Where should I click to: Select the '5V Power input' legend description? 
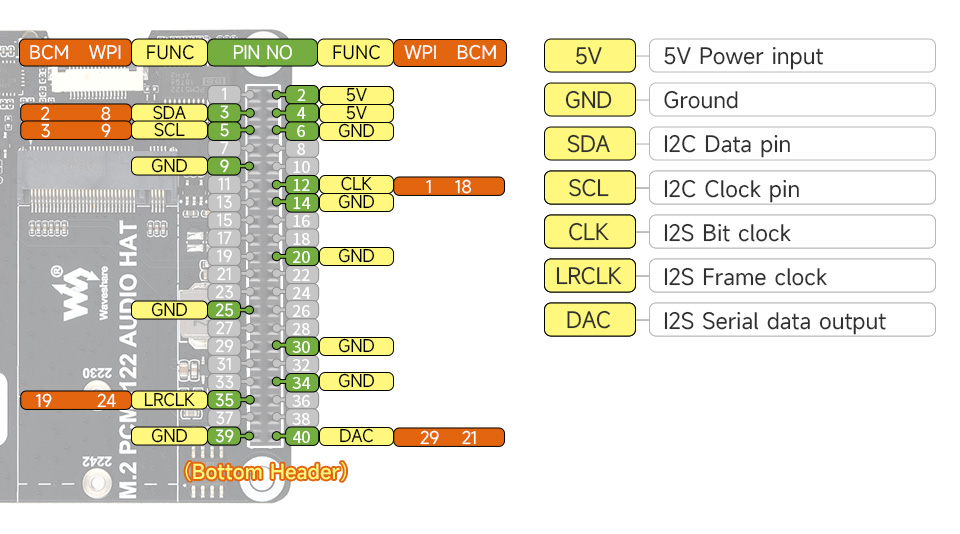(792, 56)
